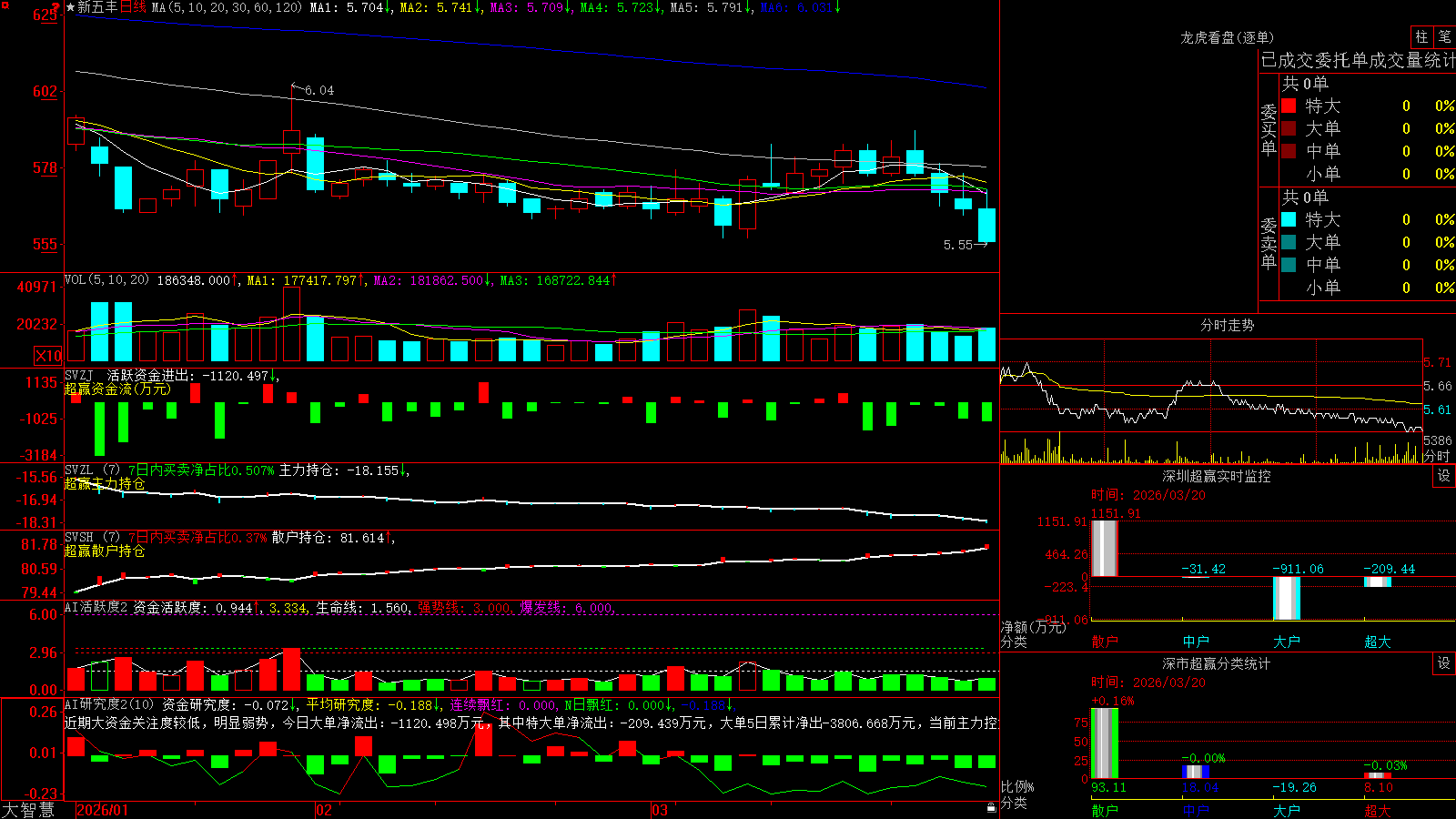This screenshot has height=819, width=1456.
Task: Click the SVSH indicator name
Action: click(79, 538)
